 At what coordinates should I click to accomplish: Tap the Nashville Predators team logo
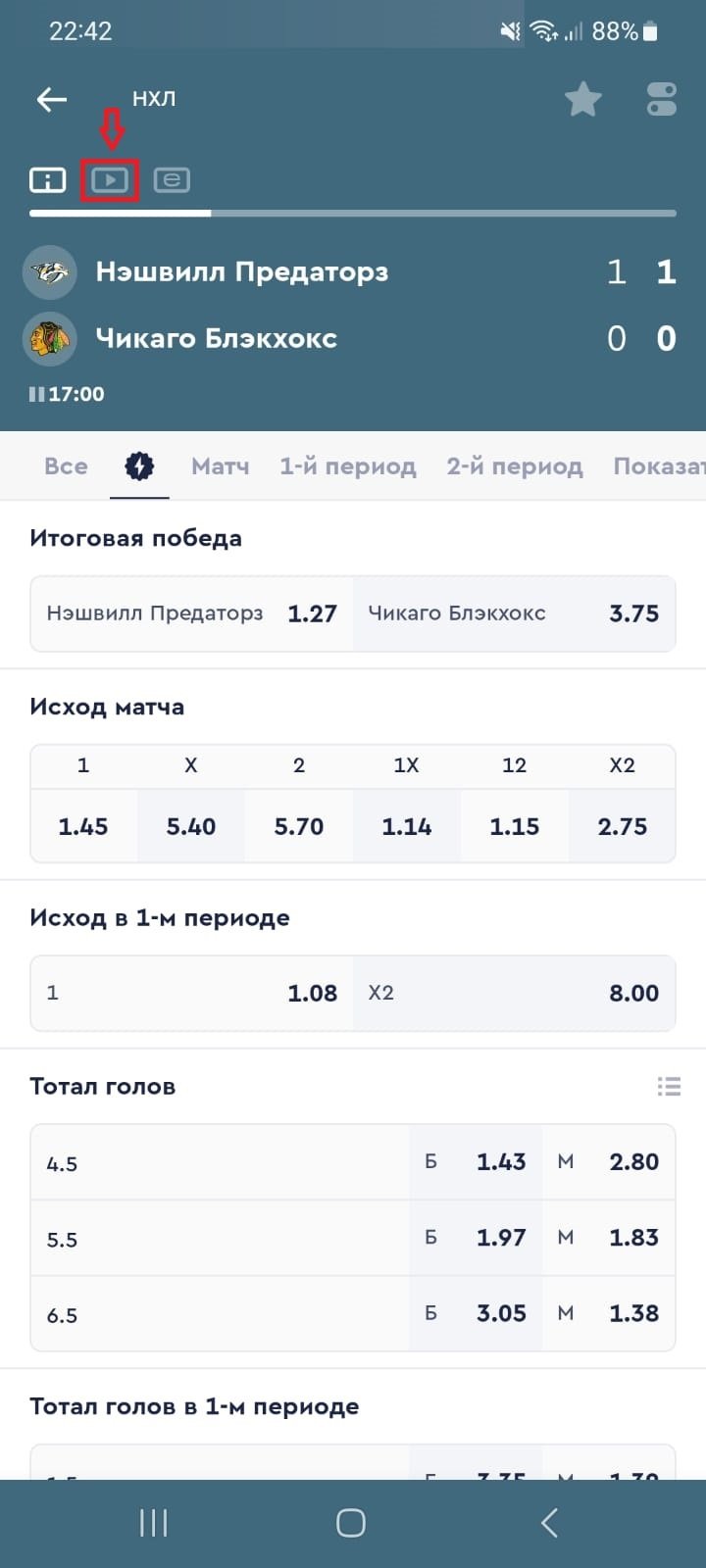50,271
